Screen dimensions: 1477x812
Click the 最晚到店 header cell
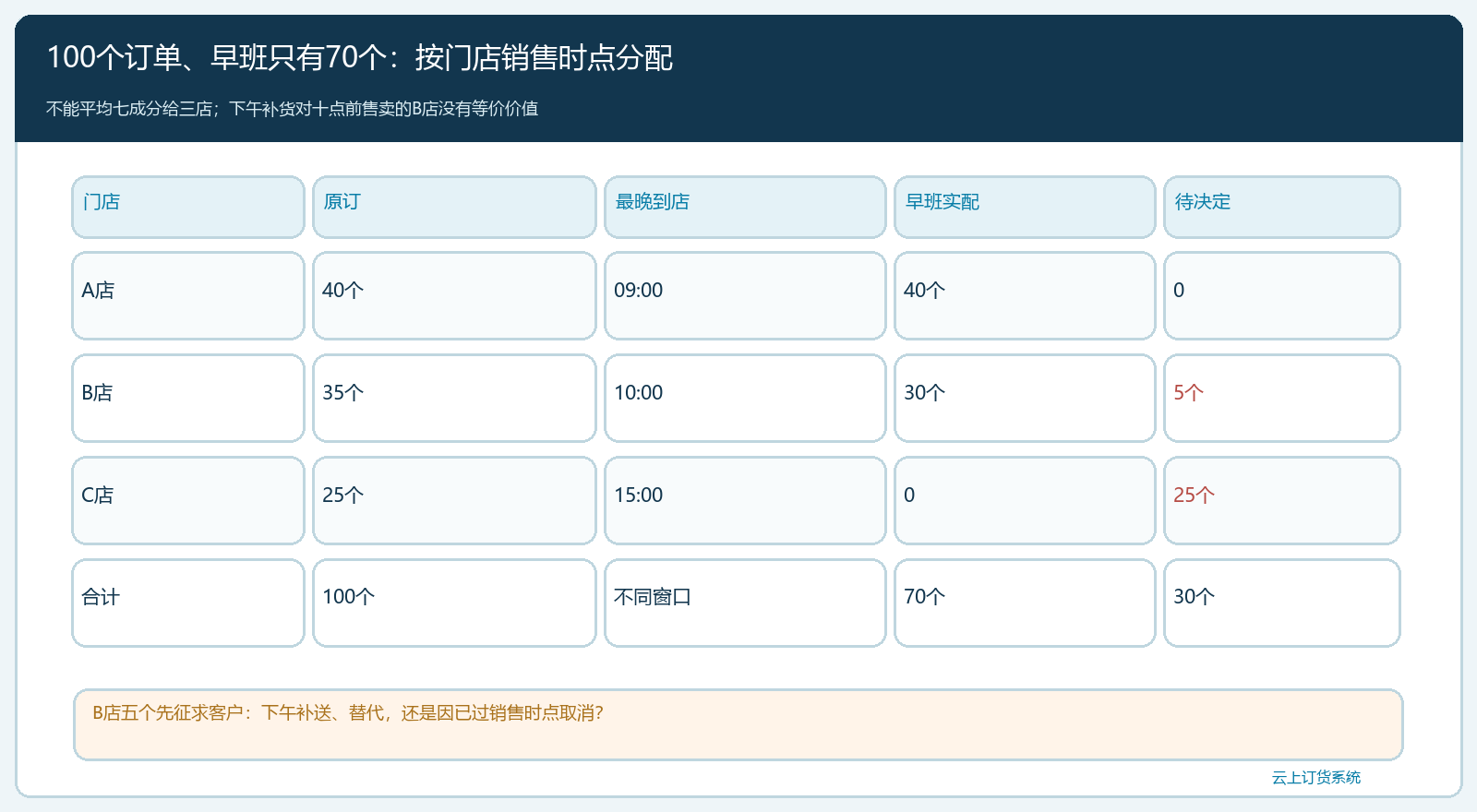pos(745,207)
